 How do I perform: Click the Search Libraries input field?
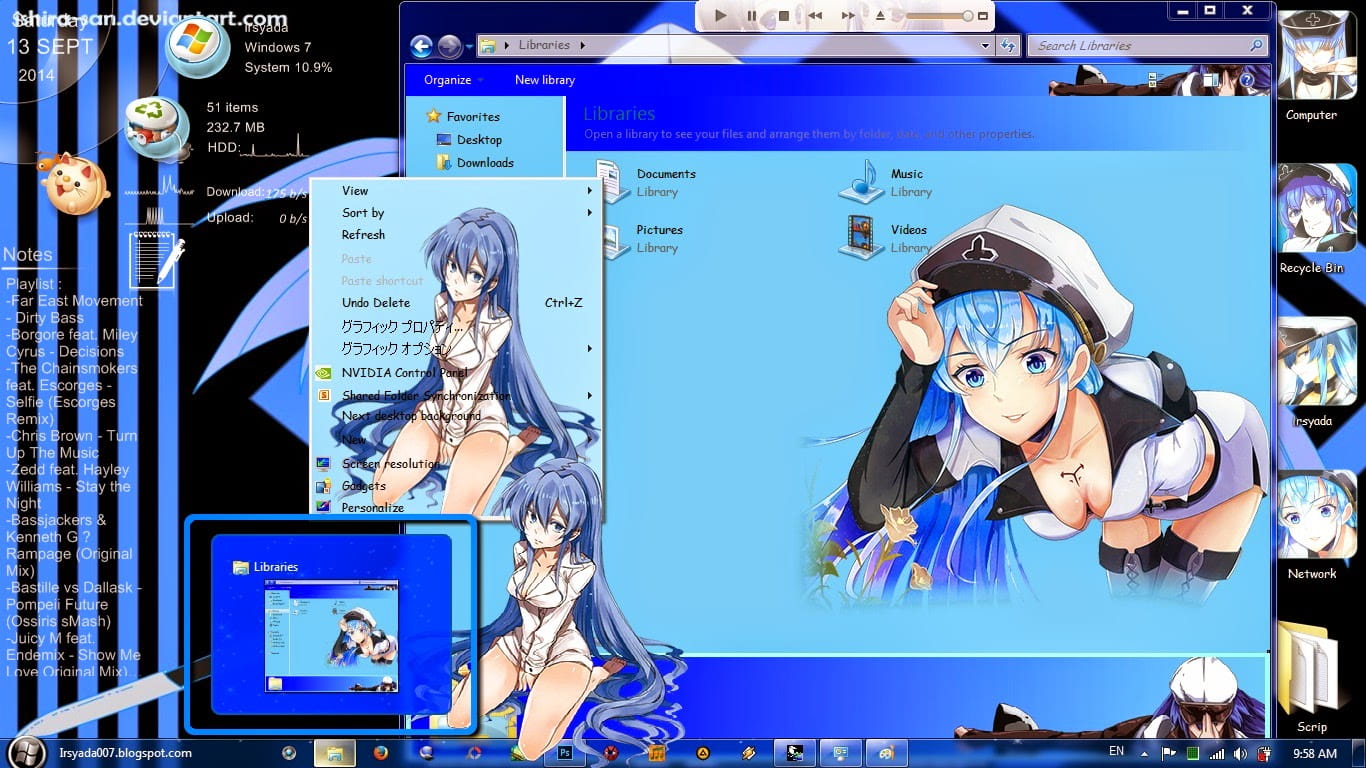(1140, 46)
